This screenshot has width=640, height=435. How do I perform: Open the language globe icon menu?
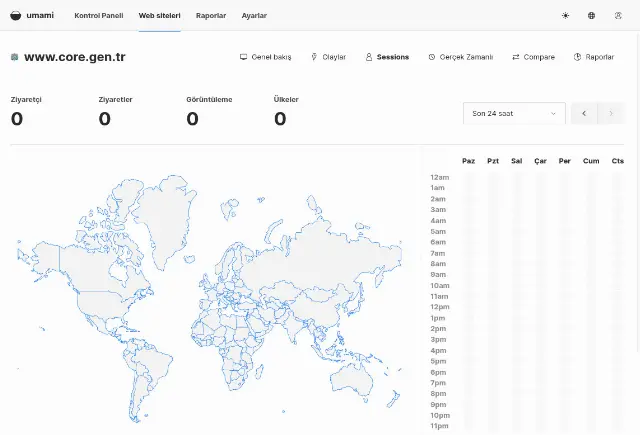pos(591,16)
